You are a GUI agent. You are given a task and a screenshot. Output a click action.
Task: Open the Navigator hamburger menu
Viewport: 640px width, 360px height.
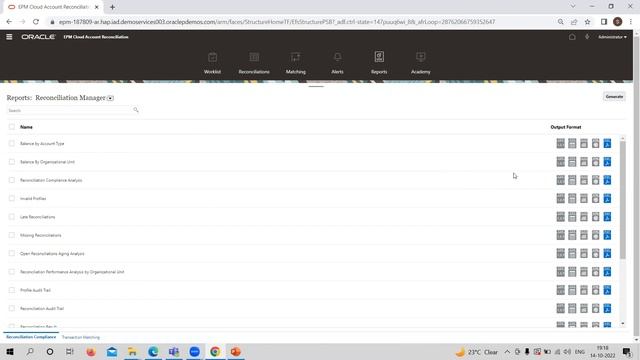click(x=9, y=37)
